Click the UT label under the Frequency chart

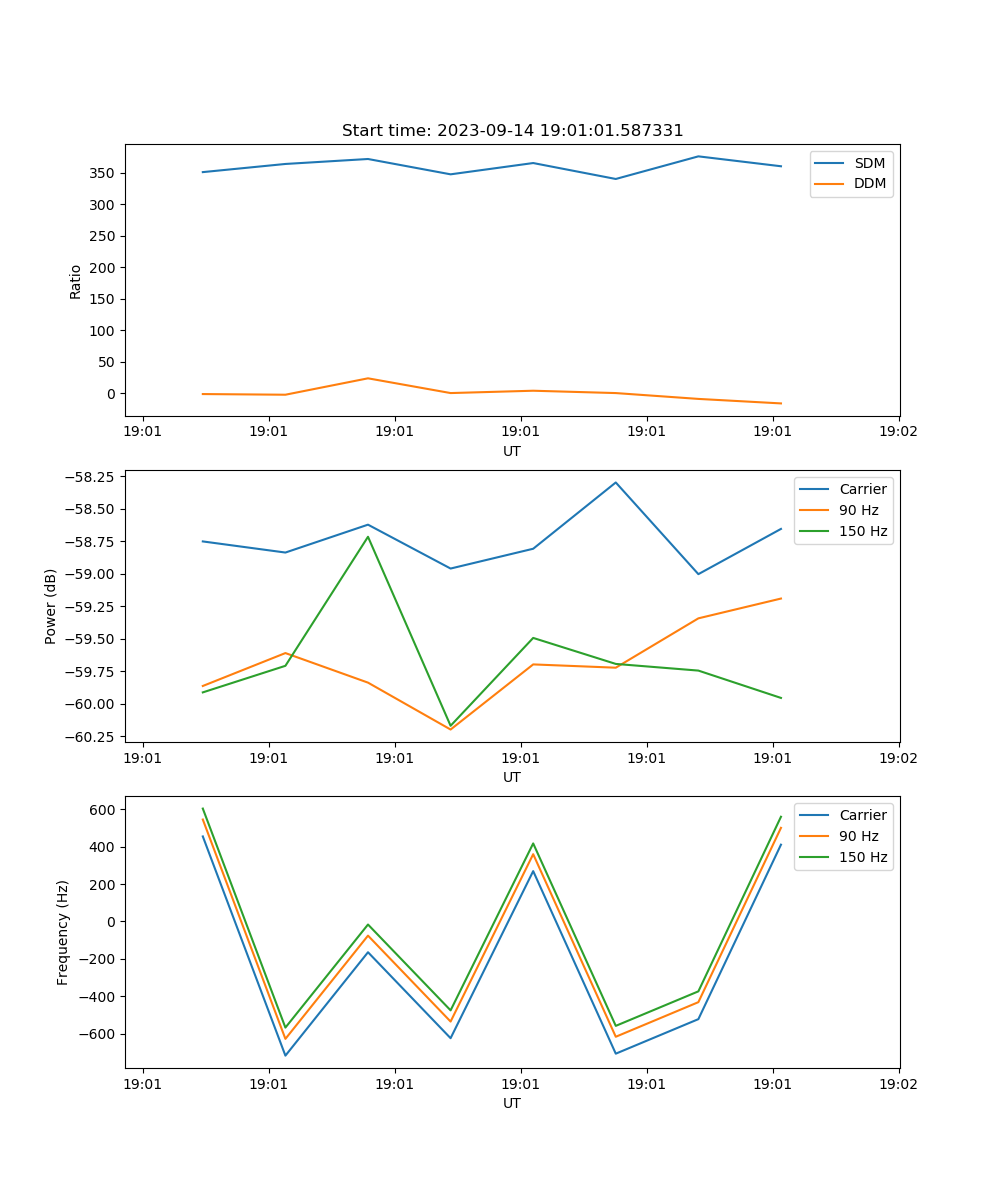pyautogui.click(x=512, y=1103)
